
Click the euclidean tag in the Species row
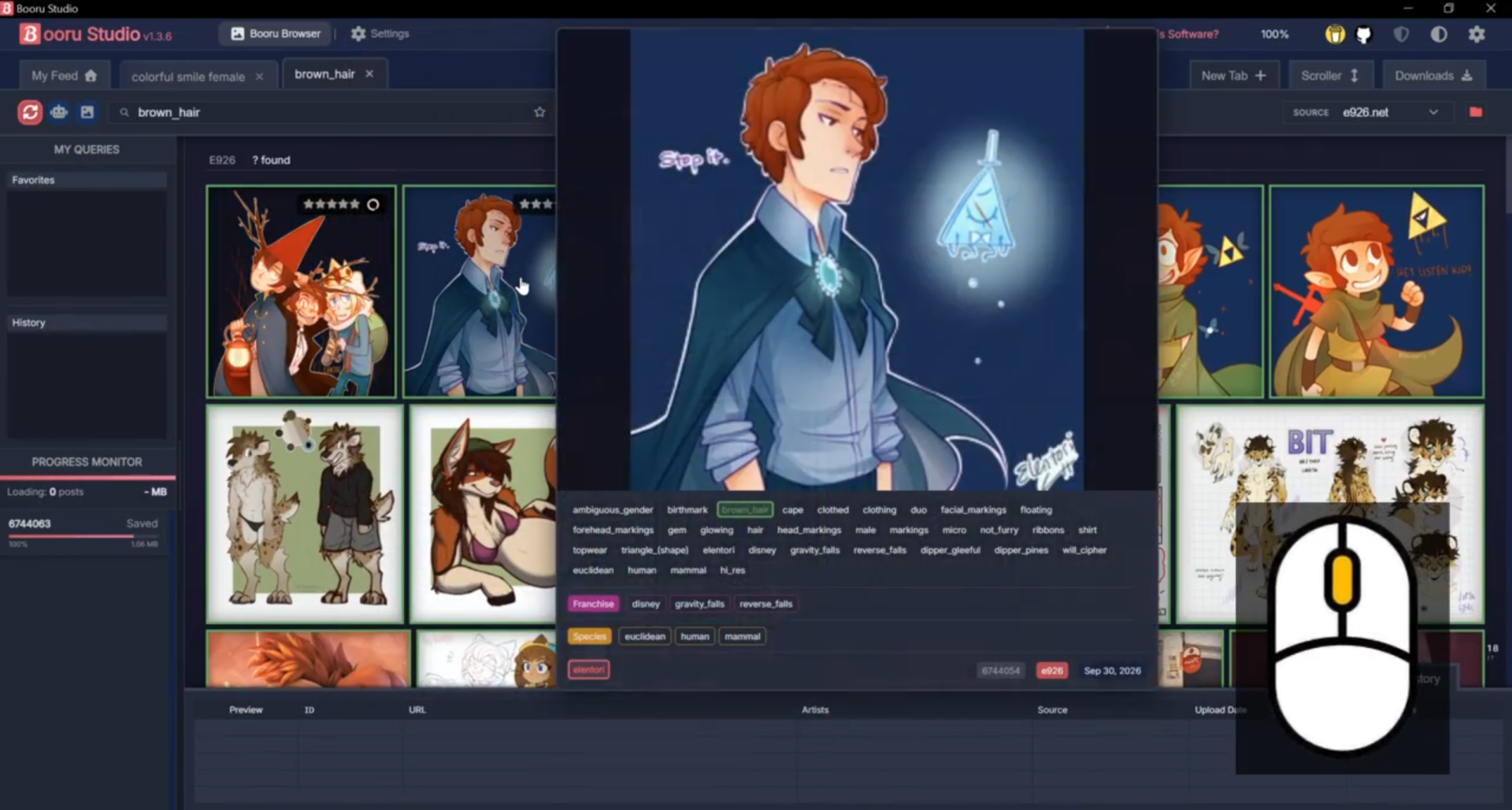pyautogui.click(x=645, y=636)
